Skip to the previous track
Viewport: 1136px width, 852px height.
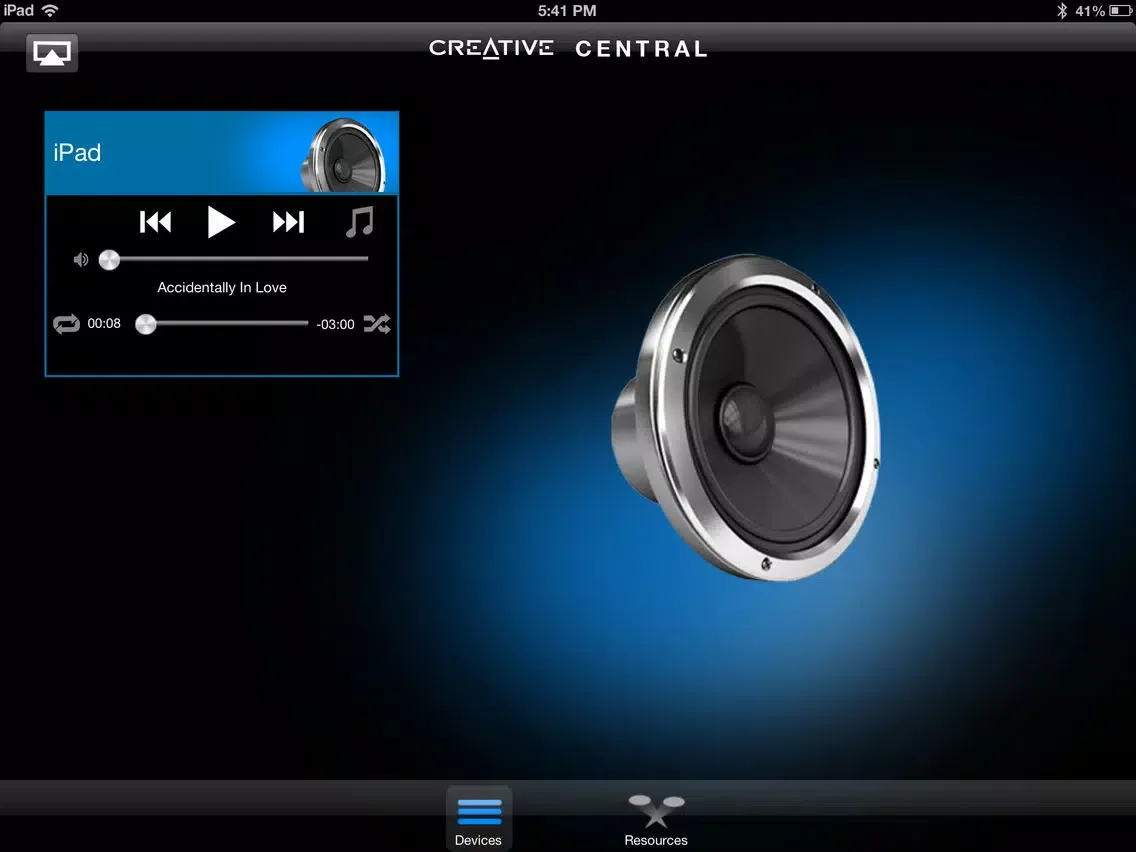[x=155, y=222]
